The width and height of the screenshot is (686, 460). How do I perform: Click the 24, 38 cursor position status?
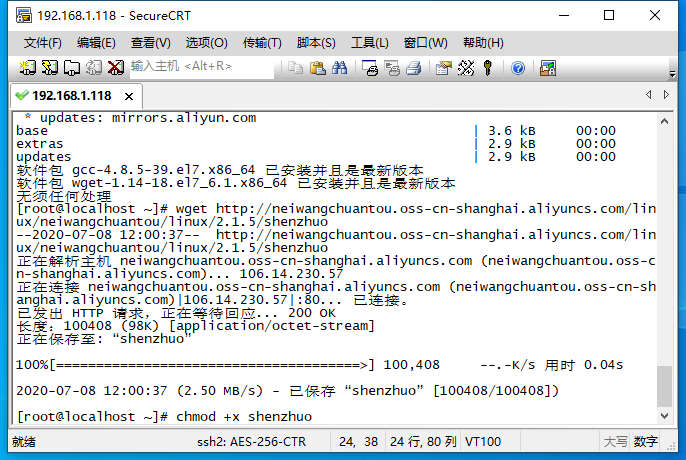pyautogui.click(x=358, y=442)
